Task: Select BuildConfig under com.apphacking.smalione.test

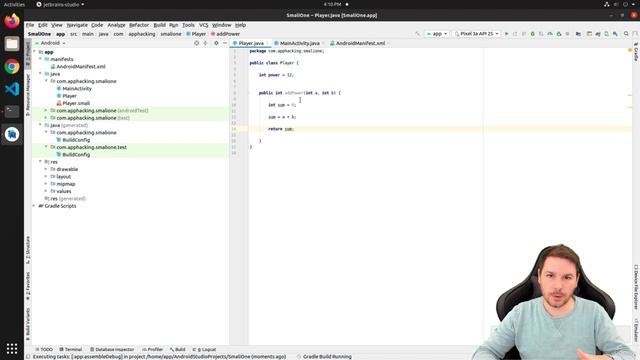Action: 76,155
